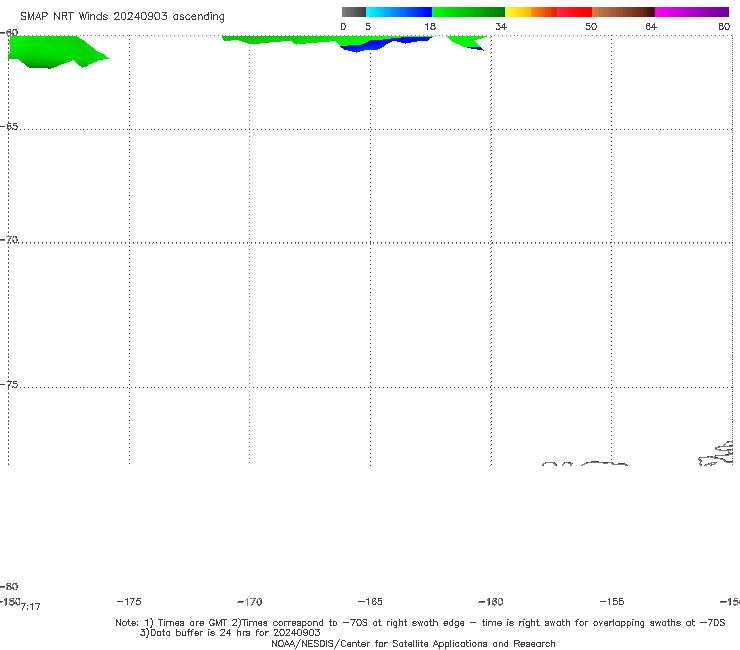This screenshot has width=740, height=650.
Task: Click the swath time label 7:17
Action: (x=31, y=607)
